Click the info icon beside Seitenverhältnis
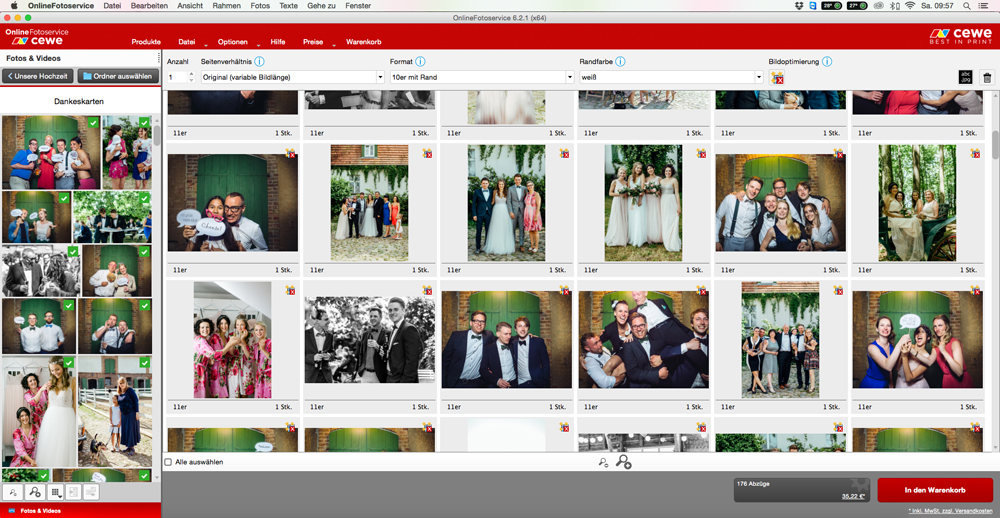Viewport: 1000px width, 518px height. [260, 62]
